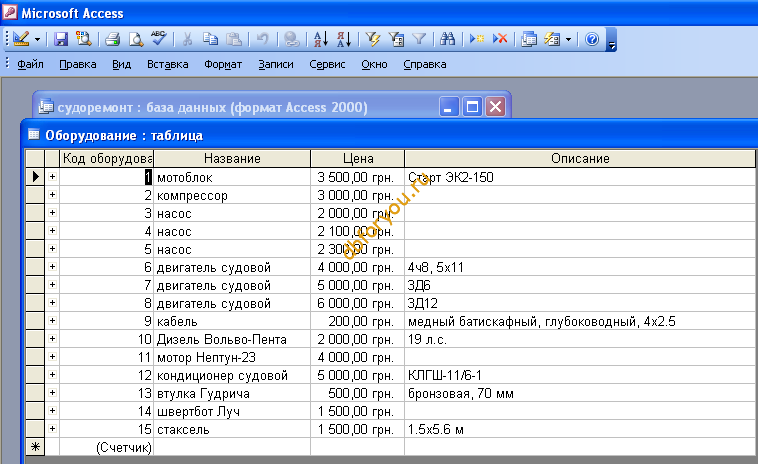Show the Database Window icon
The width and height of the screenshot is (758, 464).
click(529, 39)
